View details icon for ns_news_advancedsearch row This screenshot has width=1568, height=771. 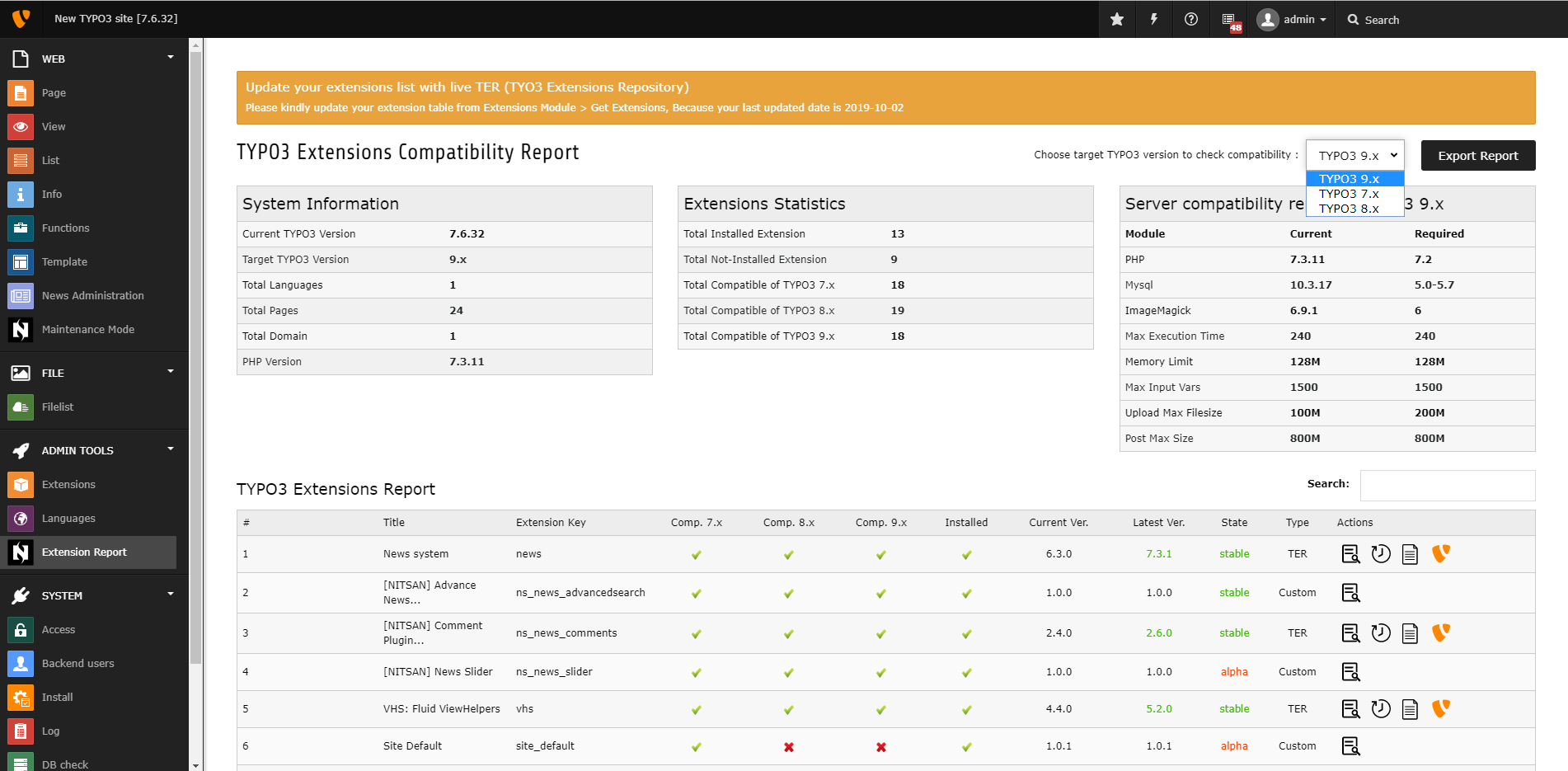(1350, 593)
